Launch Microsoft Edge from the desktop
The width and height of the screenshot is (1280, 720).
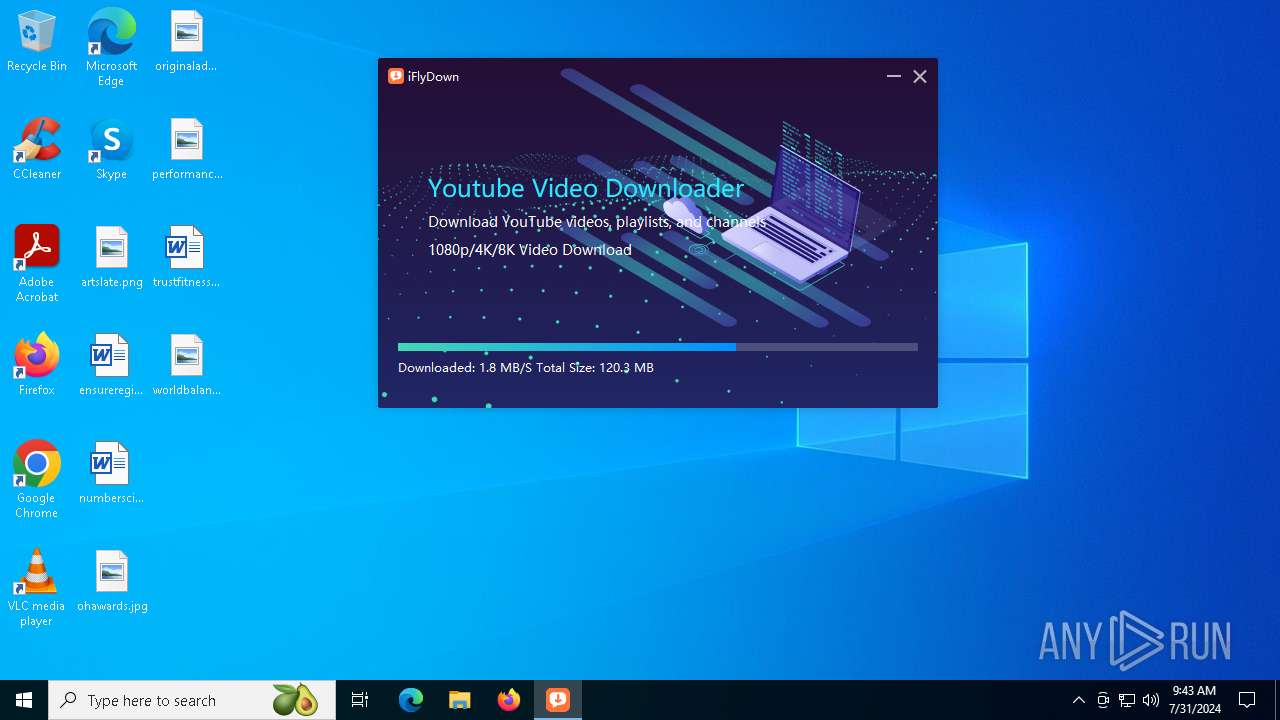pos(111,47)
